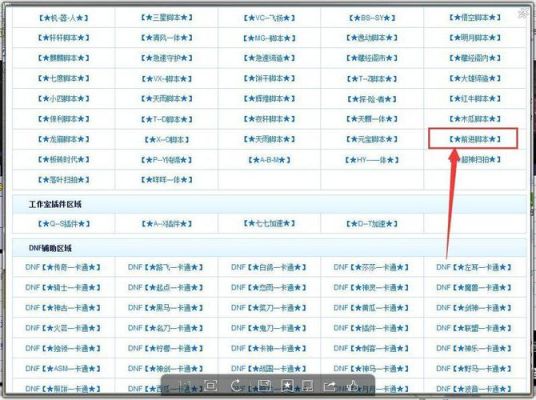Open DNF【★莎莎一卡通★】 link

tap(371, 267)
